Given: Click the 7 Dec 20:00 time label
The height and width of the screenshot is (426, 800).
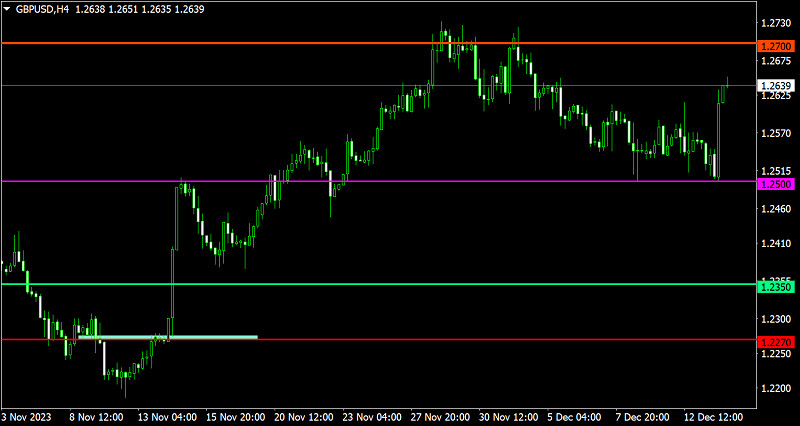Looking at the screenshot, I should 643,416.
